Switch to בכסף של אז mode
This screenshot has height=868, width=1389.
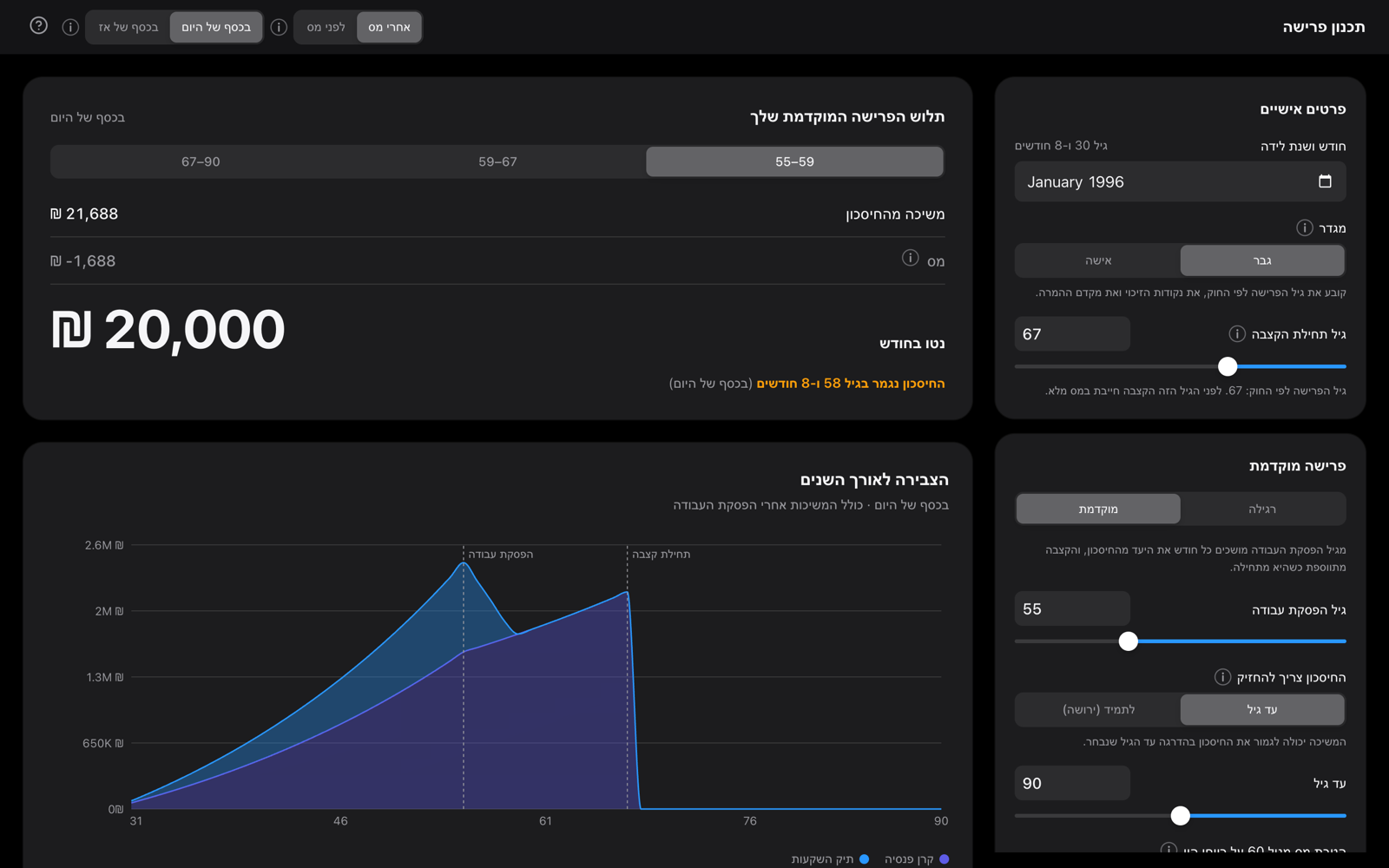pos(128,27)
